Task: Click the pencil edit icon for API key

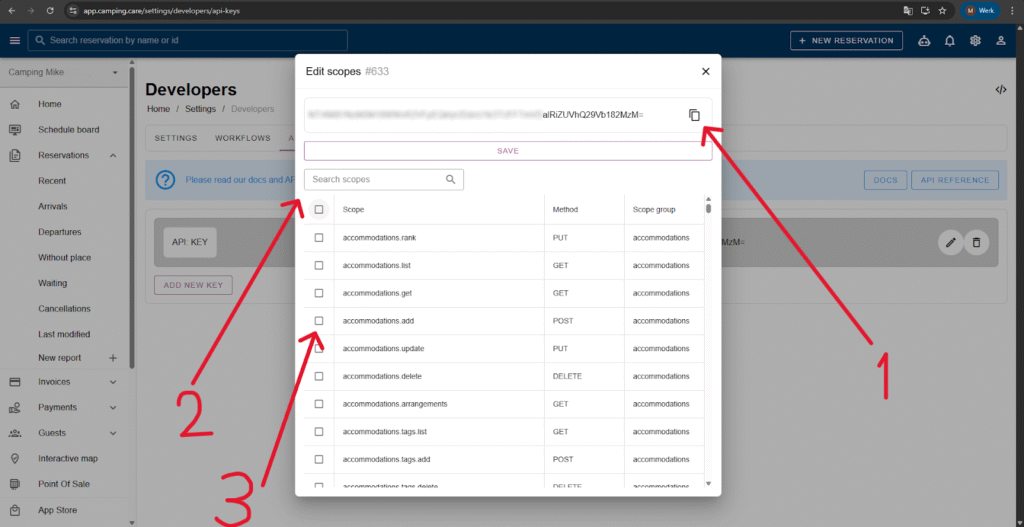Action: (x=950, y=242)
